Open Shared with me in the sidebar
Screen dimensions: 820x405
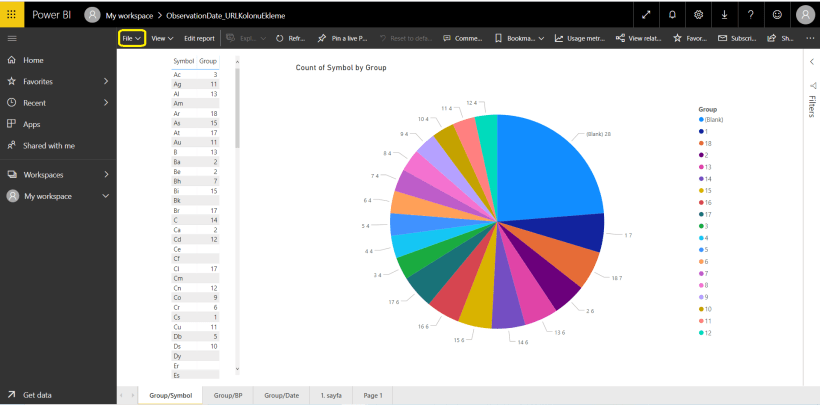48,145
